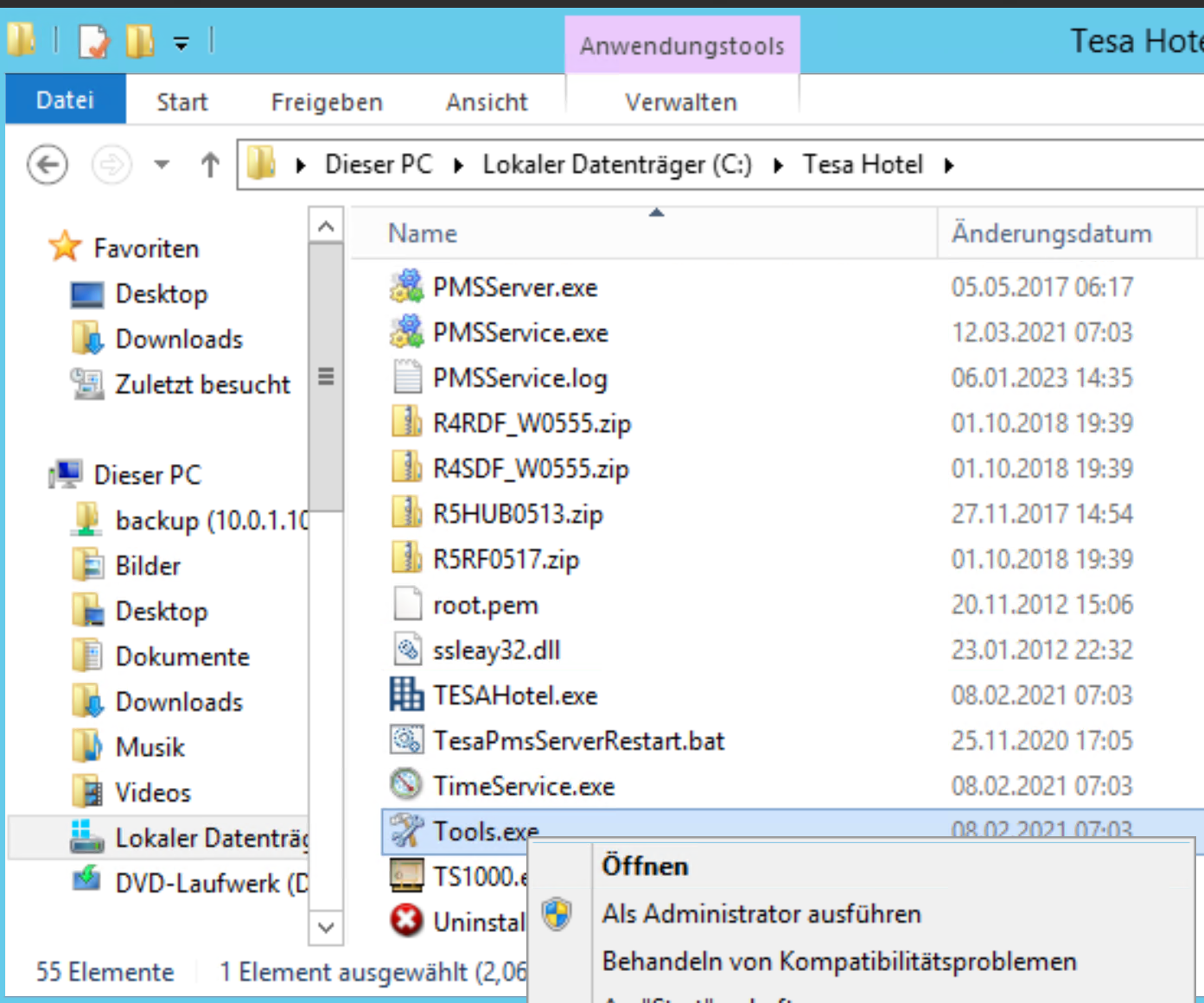Expand the breadcrumb arrow after Dieser PC
The image size is (1204, 1003).
[x=458, y=165]
